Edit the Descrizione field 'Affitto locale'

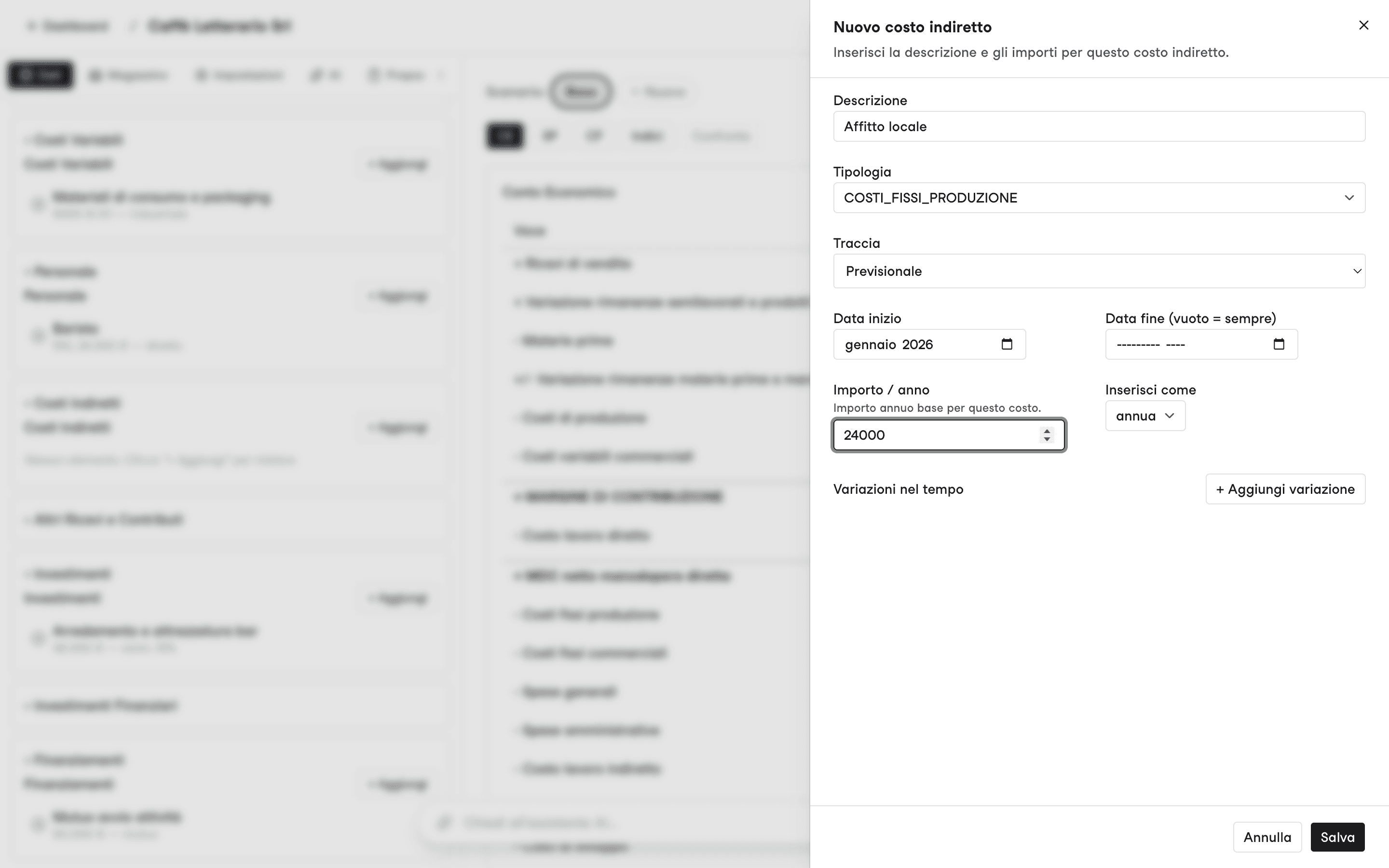(x=1099, y=126)
